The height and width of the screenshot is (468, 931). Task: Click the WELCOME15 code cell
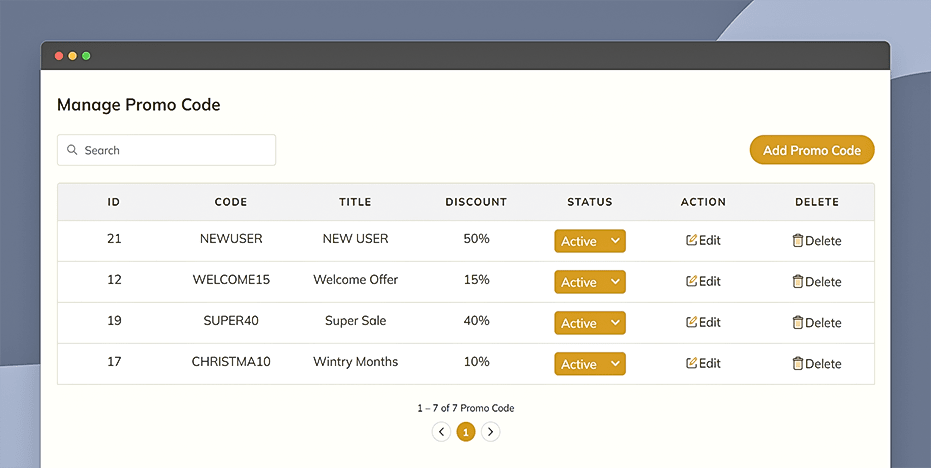(x=231, y=280)
